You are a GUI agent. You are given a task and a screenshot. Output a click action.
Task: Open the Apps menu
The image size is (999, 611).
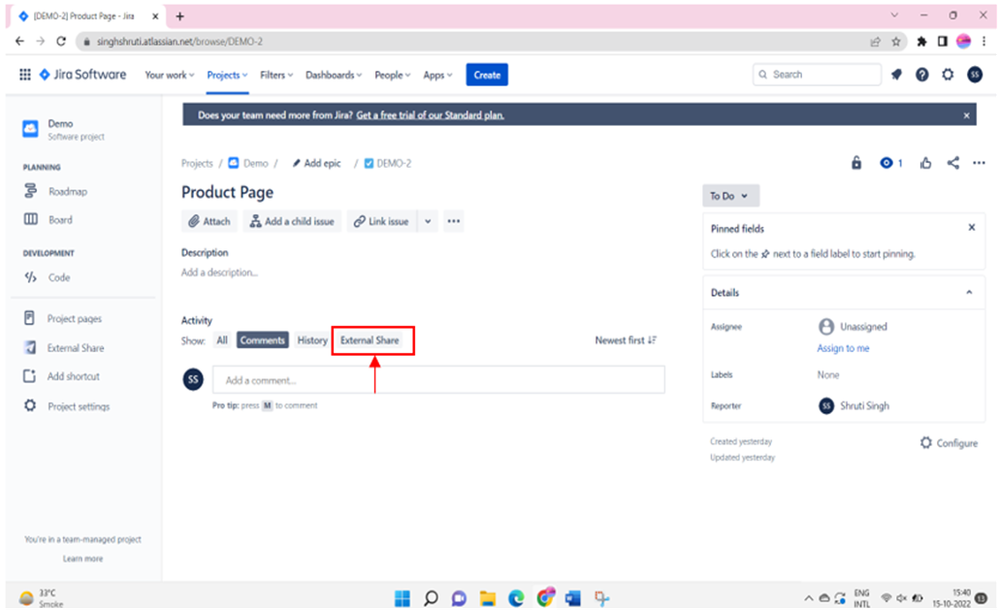438,75
